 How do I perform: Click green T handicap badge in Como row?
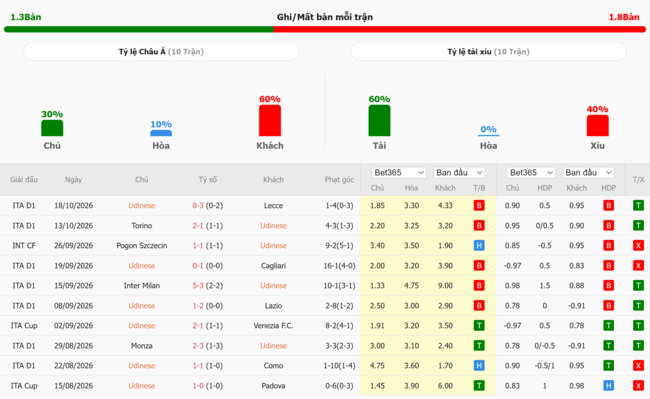click(609, 365)
